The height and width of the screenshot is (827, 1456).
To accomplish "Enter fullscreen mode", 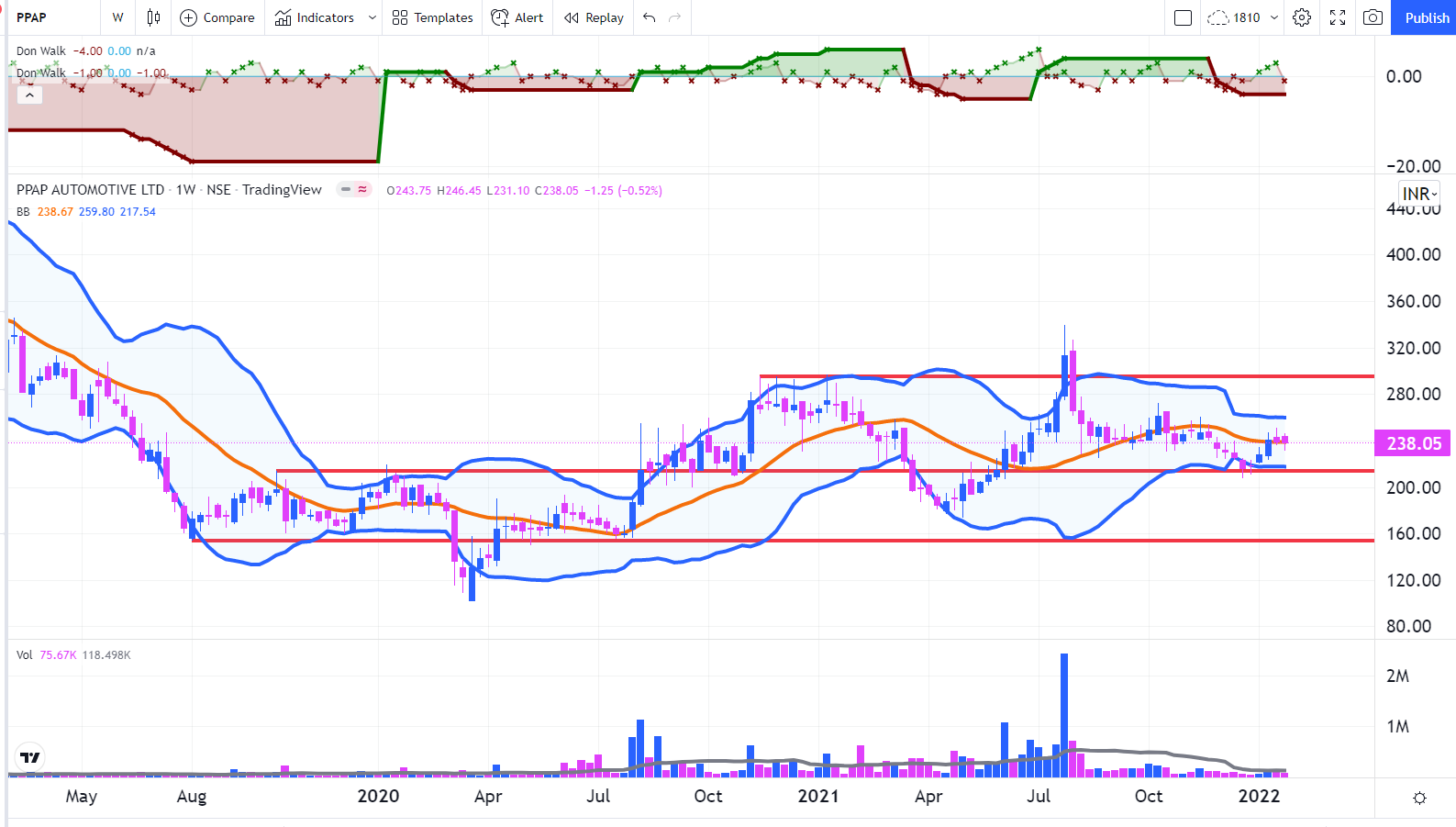I will pyautogui.click(x=1338, y=17).
